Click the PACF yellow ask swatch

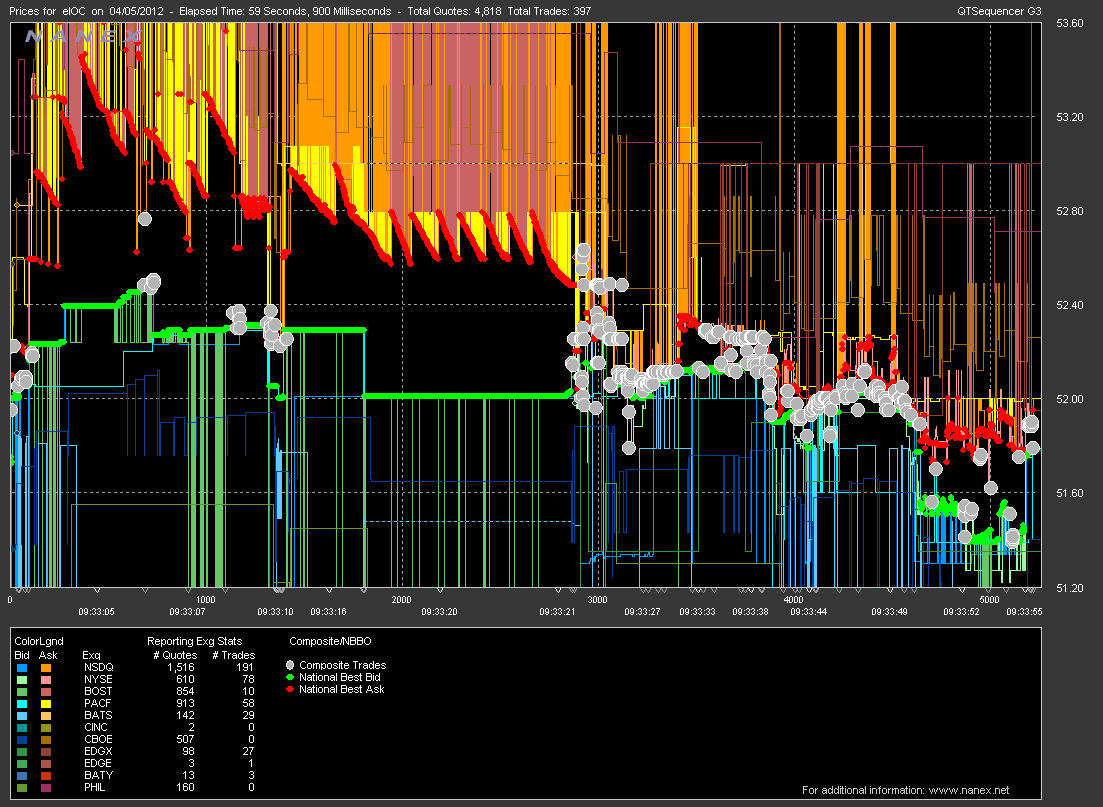(x=46, y=702)
